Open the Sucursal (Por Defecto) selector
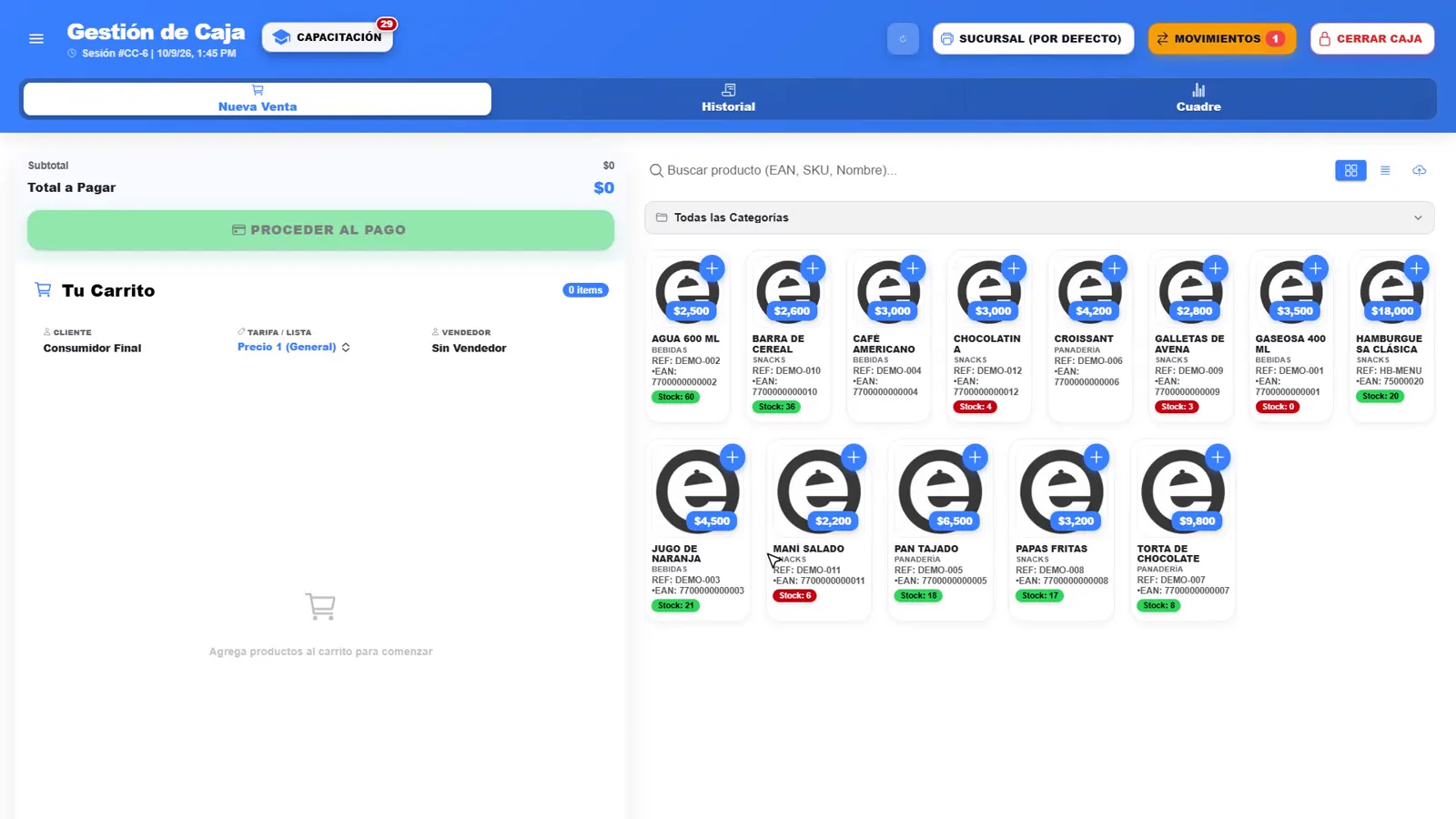Viewport: 1456px width, 819px height. pyautogui.click(x=1033, y=39)
